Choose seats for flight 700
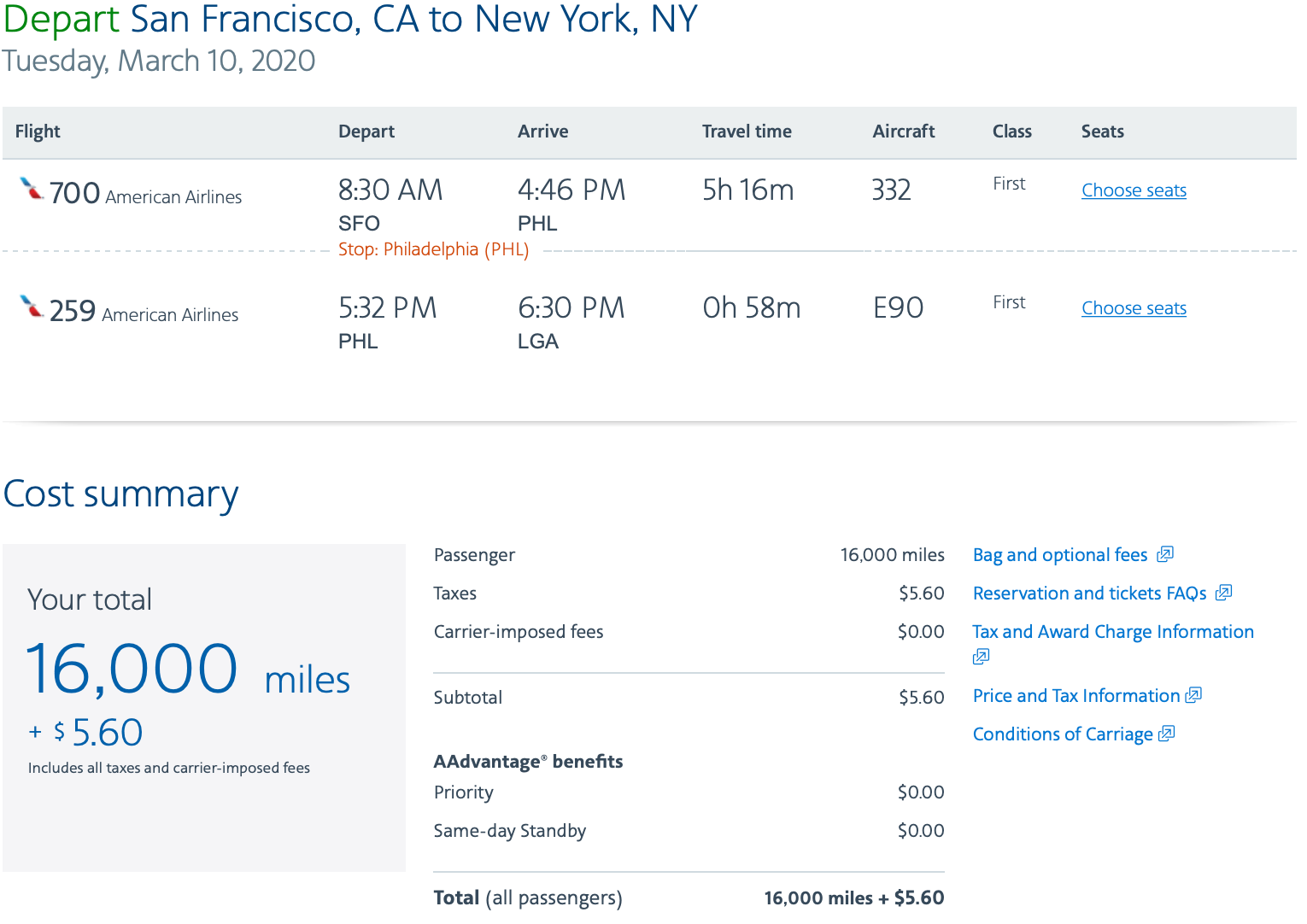1307x924 pixels. tap(1134, 190)
